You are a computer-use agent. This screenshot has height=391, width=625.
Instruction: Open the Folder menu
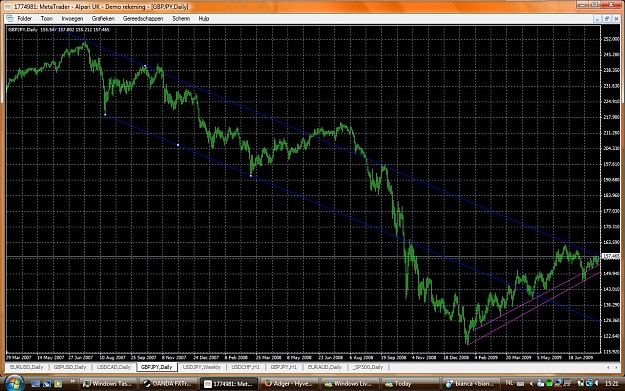pyautogui.click(x=24, y=18)
